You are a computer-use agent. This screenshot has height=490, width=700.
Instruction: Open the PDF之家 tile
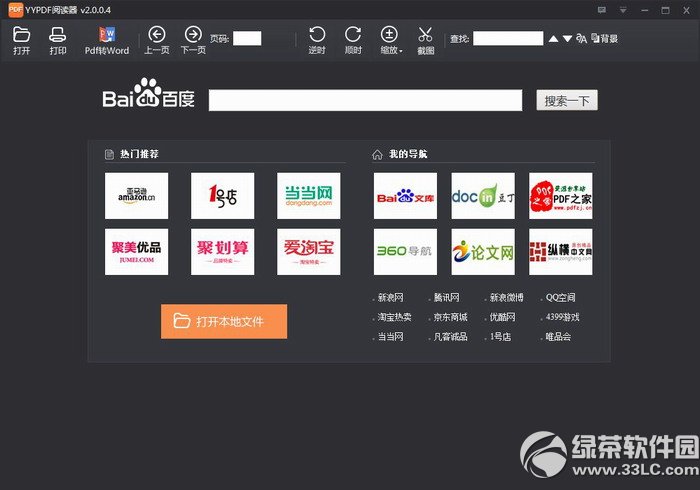coord(561,196)
